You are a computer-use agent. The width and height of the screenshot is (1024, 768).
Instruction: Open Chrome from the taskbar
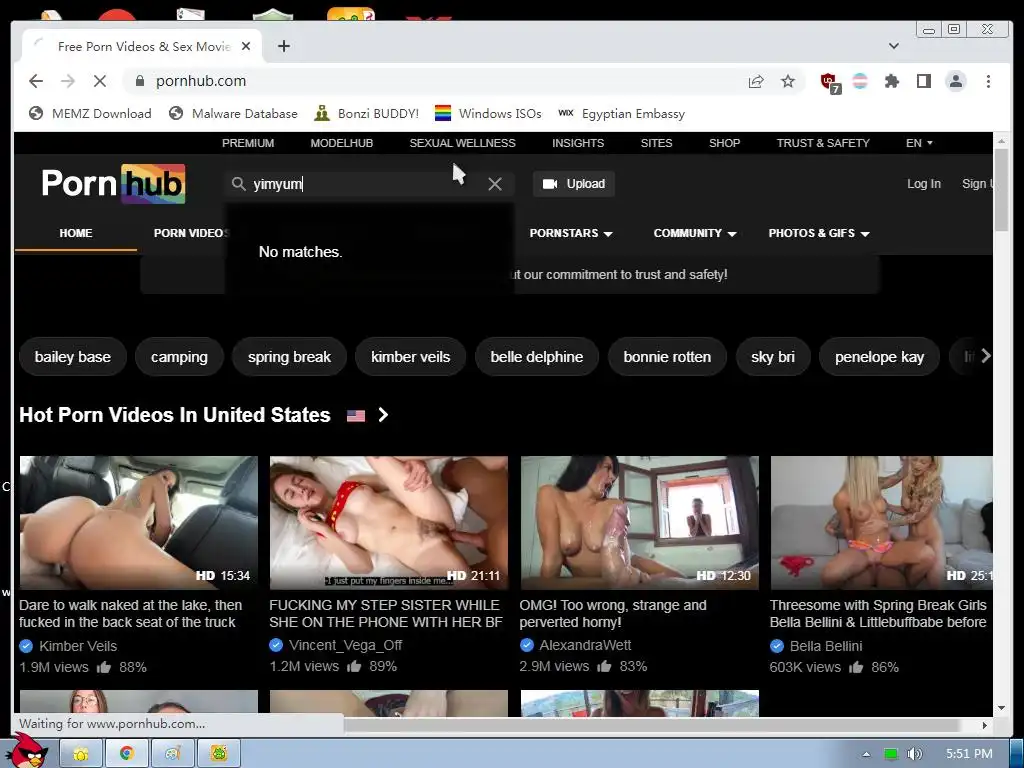pos(127,754)
